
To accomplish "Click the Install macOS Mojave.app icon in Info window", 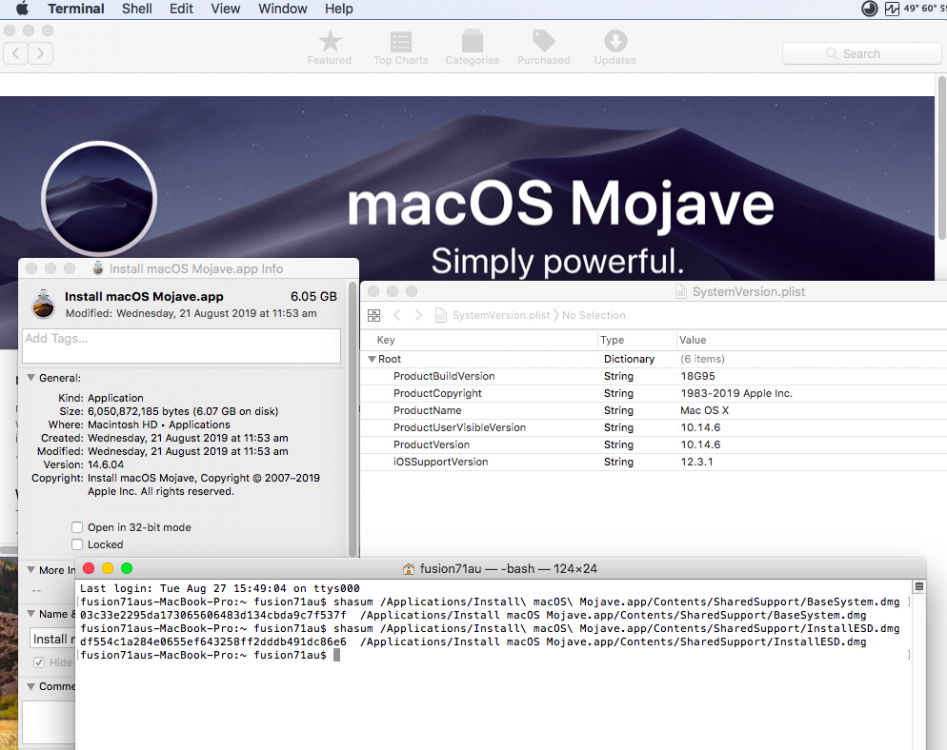I will (x=43, y=304).
